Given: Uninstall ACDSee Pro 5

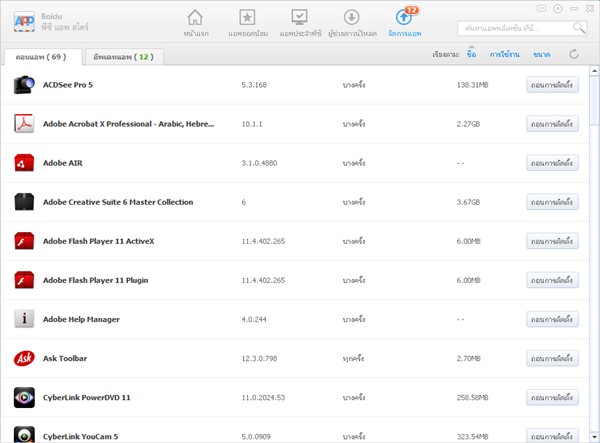Looking at the screenshot, I should coord(552,85).
